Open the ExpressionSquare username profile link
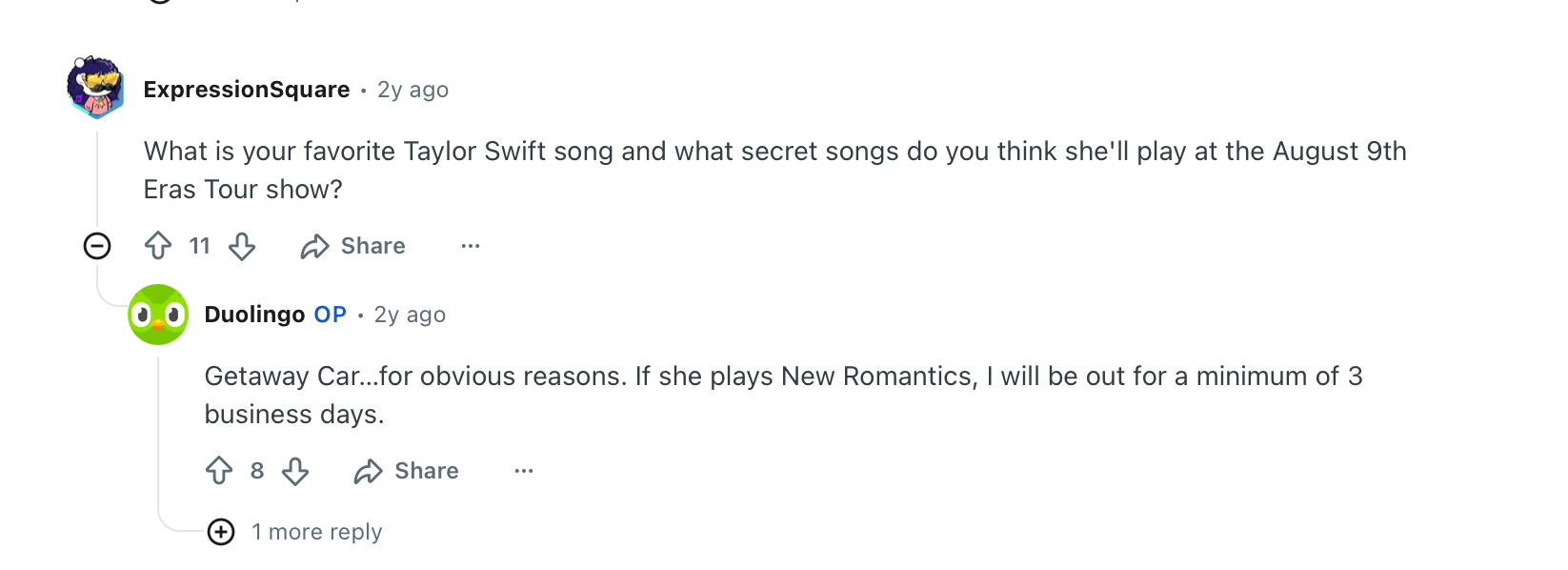Viewport: 1568px width, 570px height. pyautogui.click(x=247, y=90)
